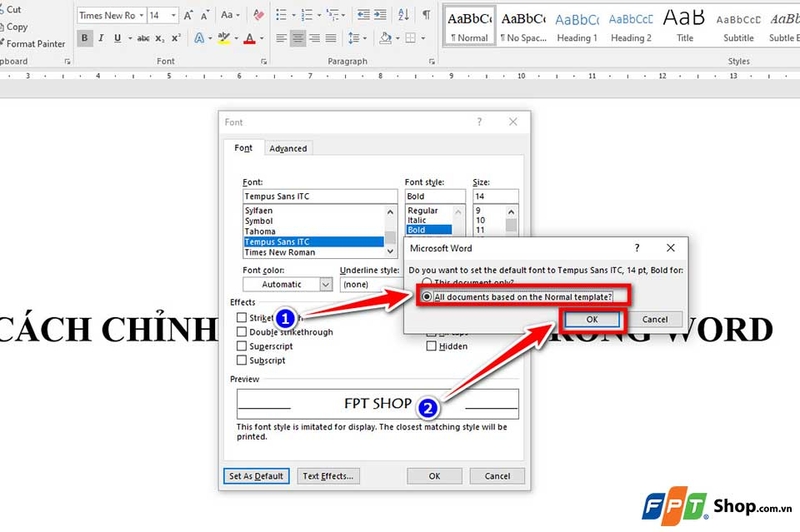
Task: Click the Font name input field
Action: (320, 196)
